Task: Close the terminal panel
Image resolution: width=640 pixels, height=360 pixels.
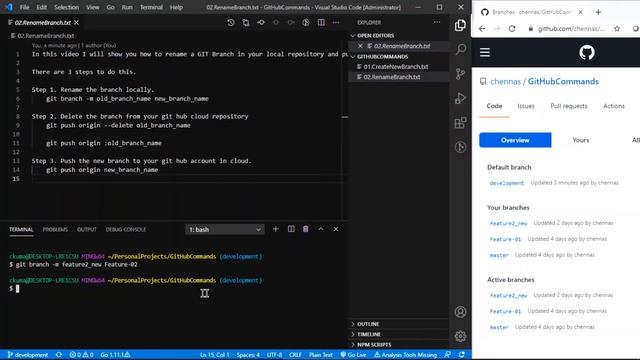Action: (336, 229)
